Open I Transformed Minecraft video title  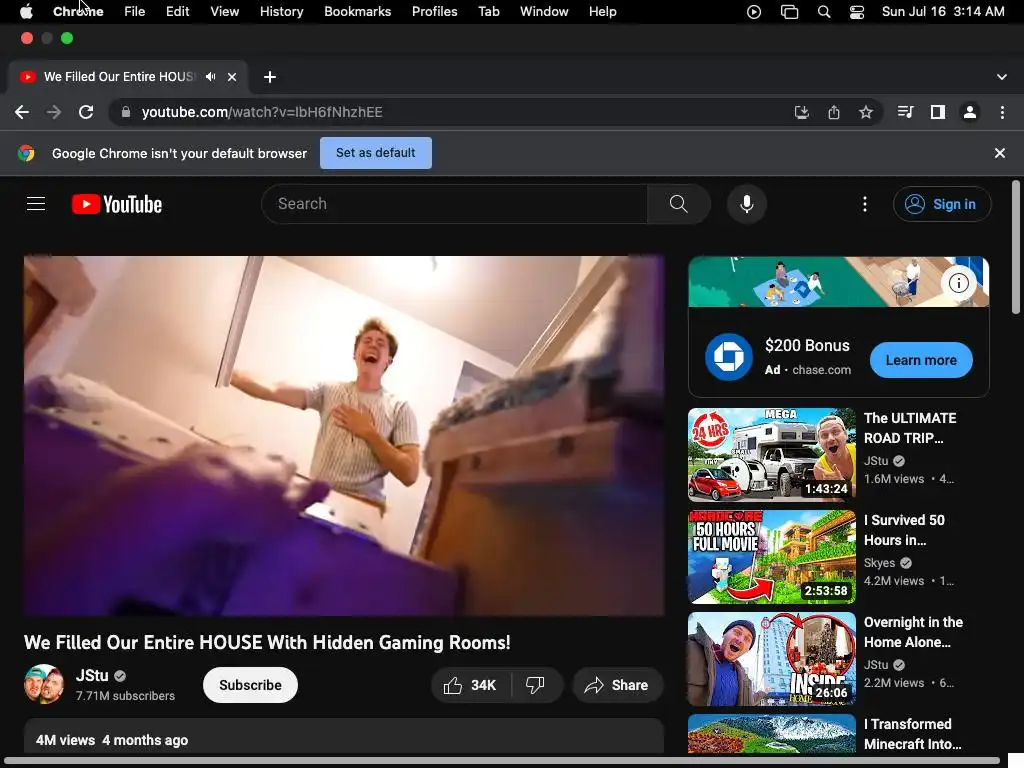912,734
